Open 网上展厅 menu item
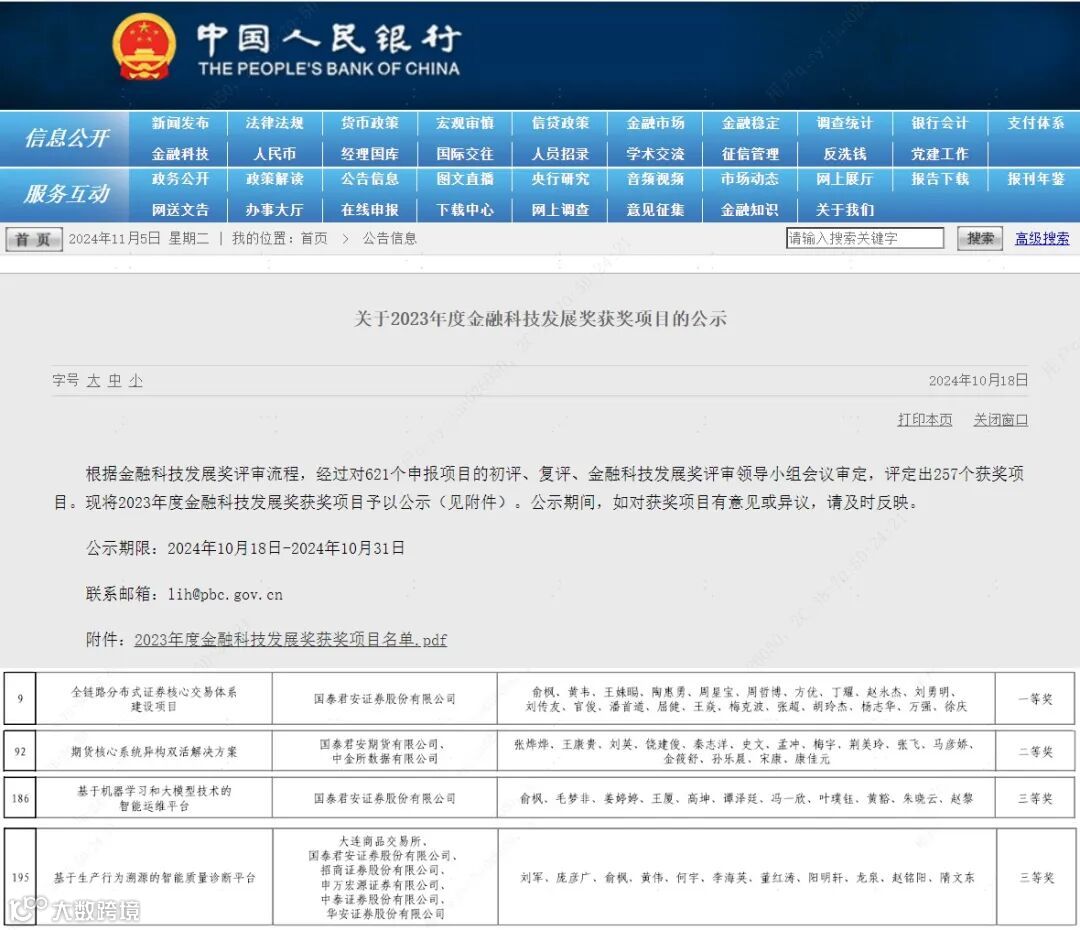The height and width of the screenshot is (930, 1080). pos(845,179)
